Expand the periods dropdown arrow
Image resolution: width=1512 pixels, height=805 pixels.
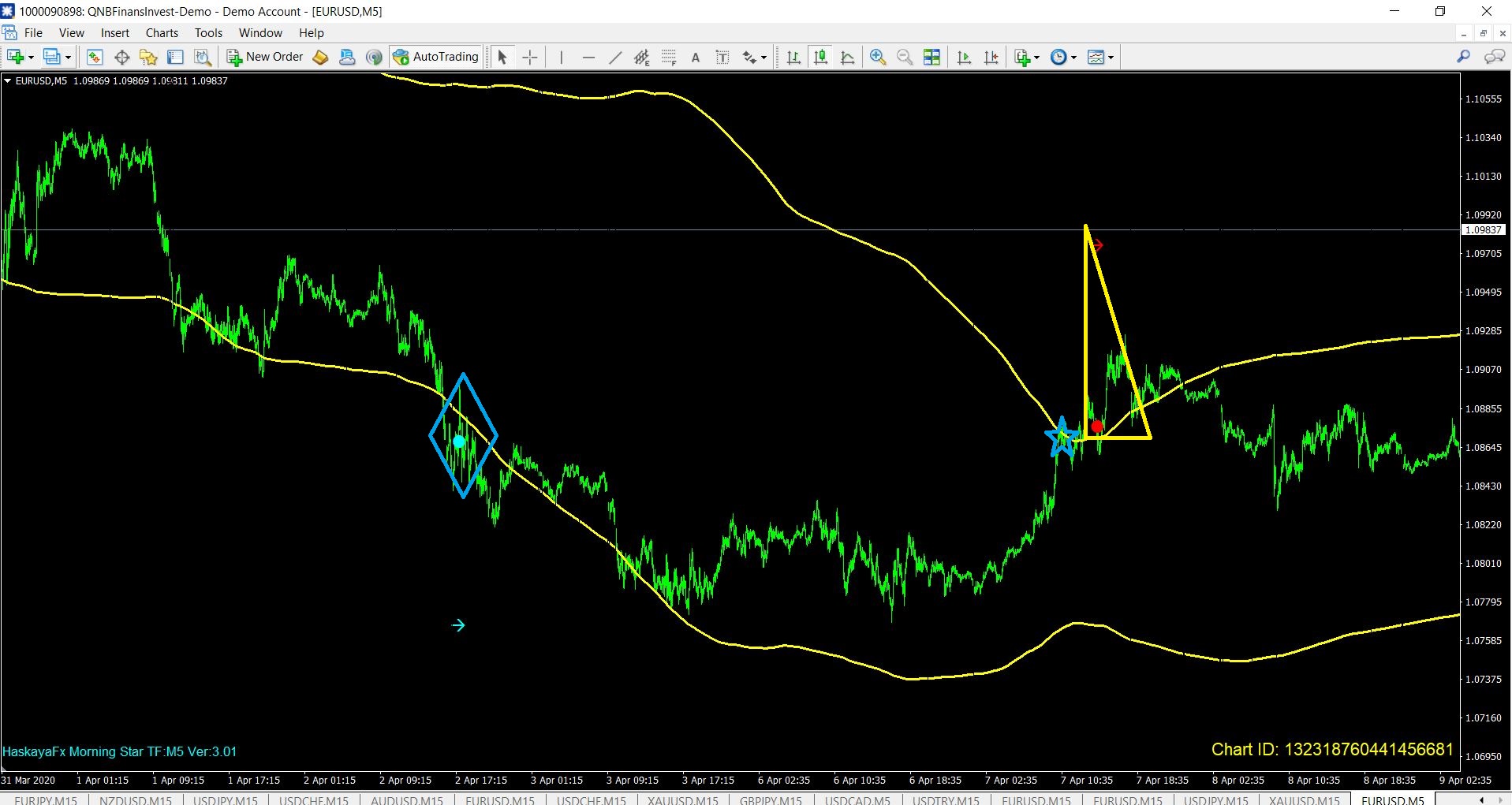click(x=1073, y=58)
